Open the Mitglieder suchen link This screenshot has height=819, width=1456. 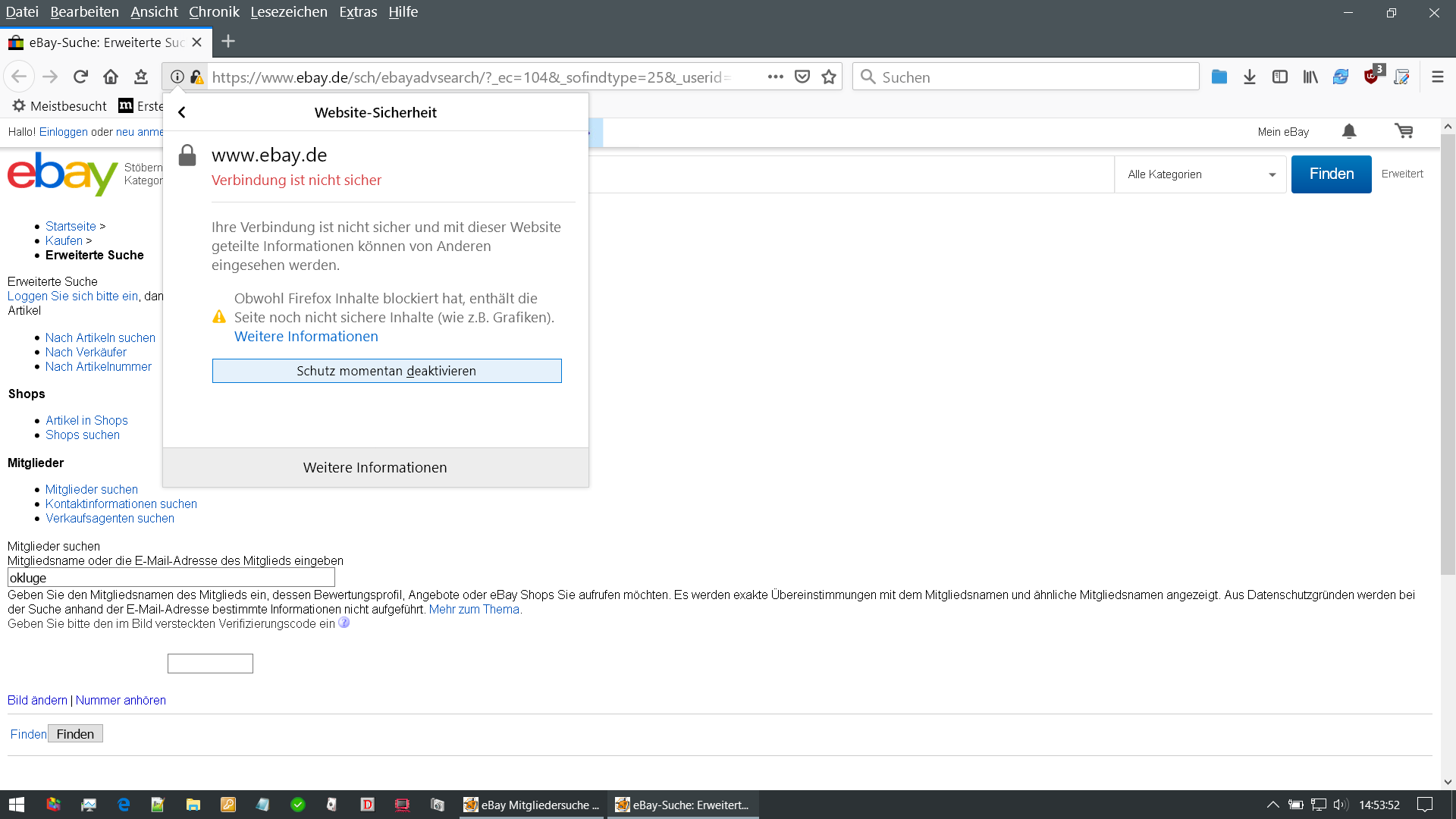[92, 489]
